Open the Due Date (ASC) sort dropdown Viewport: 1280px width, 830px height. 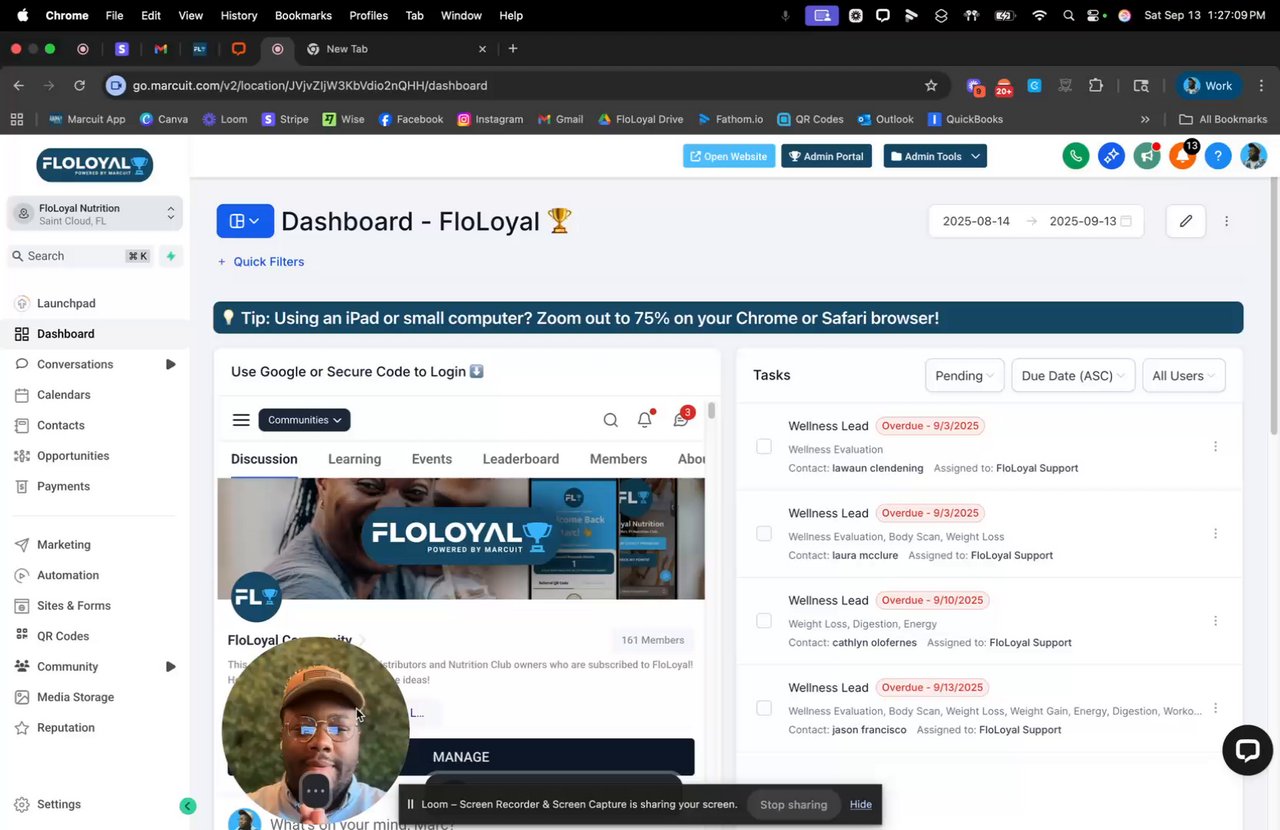1073,376
